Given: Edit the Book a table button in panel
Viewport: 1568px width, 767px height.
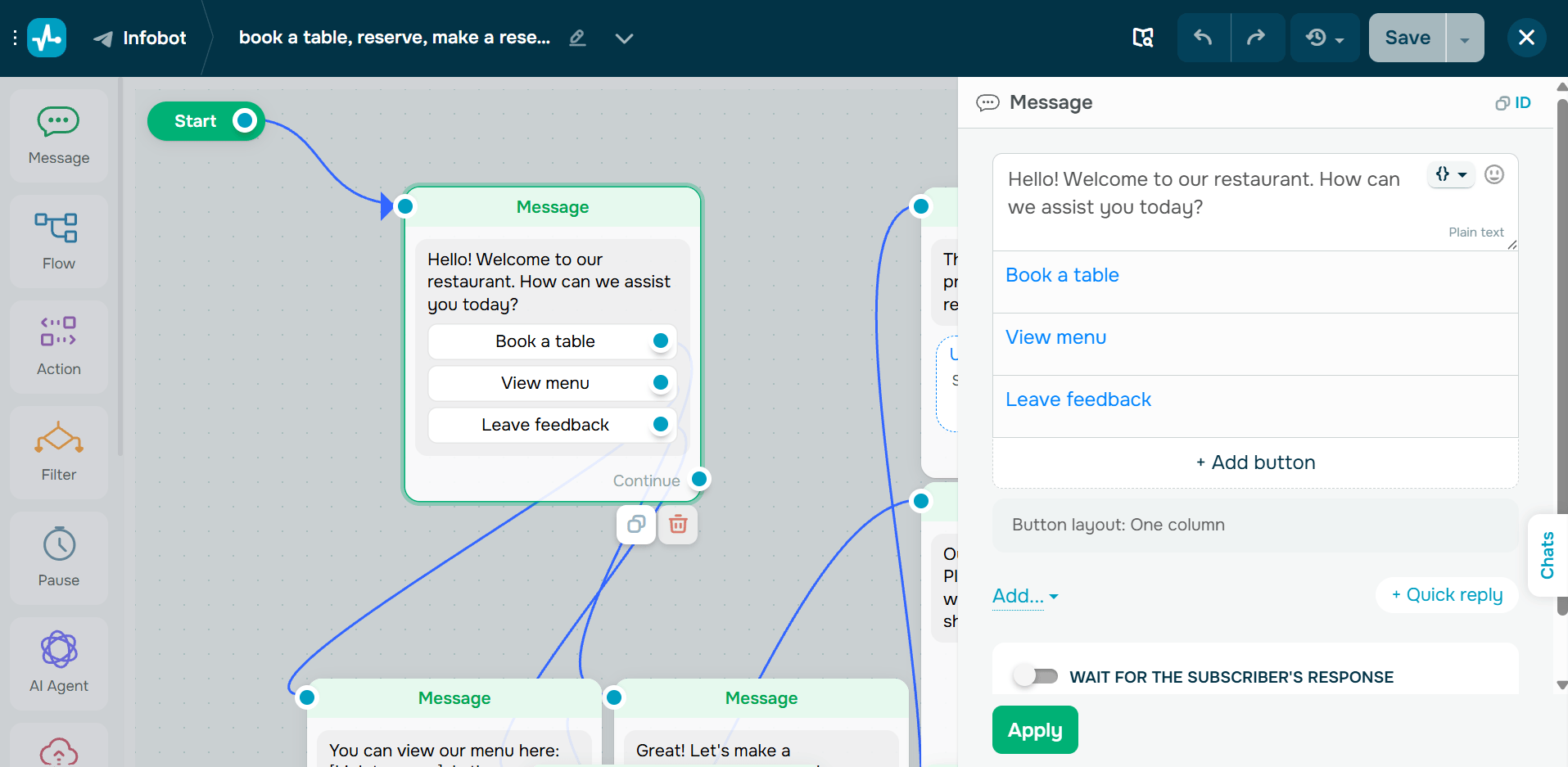Looking at the screenshot, I should tap(1255, 282).
